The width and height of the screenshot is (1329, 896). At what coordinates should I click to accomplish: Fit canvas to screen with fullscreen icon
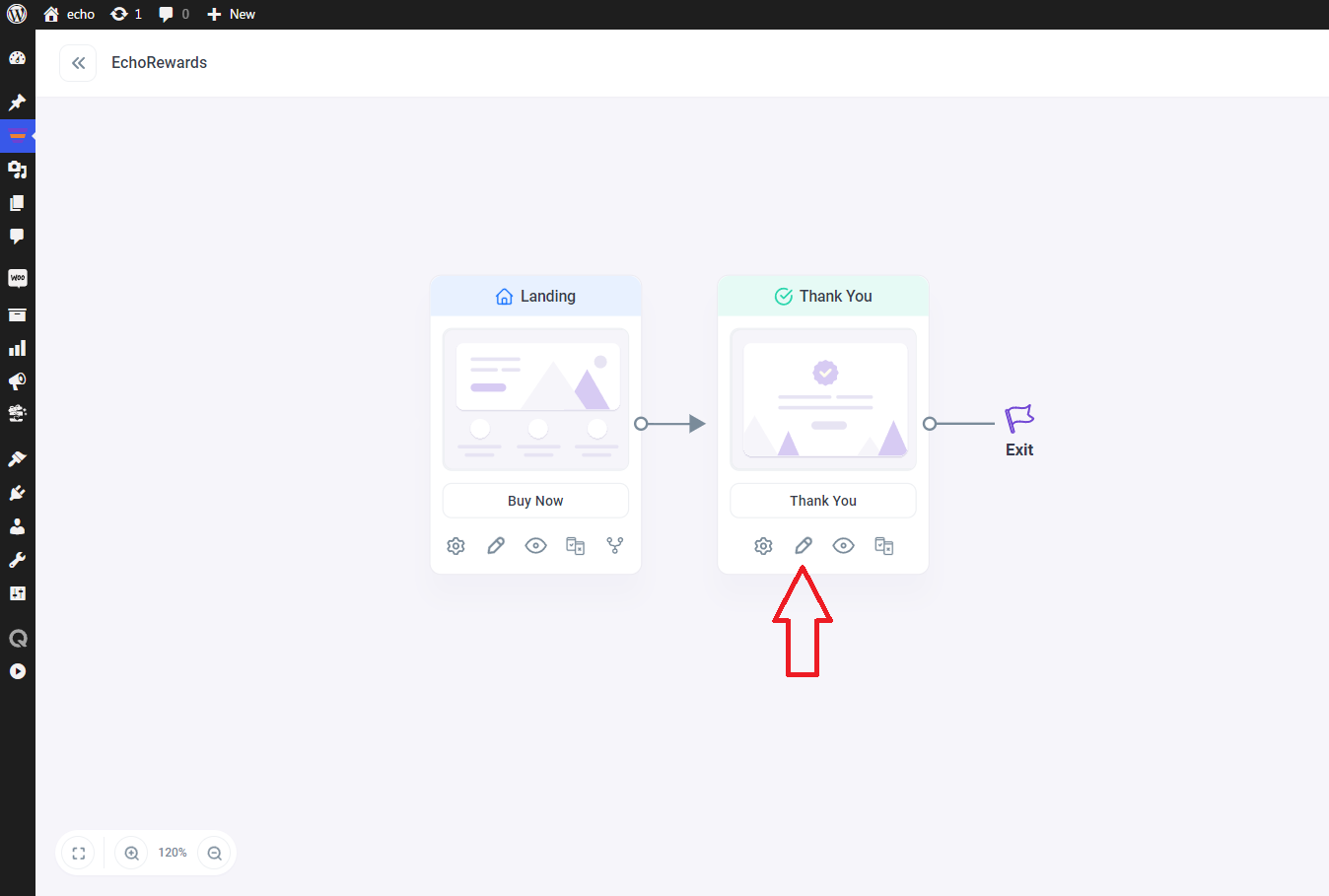(79, 854)
